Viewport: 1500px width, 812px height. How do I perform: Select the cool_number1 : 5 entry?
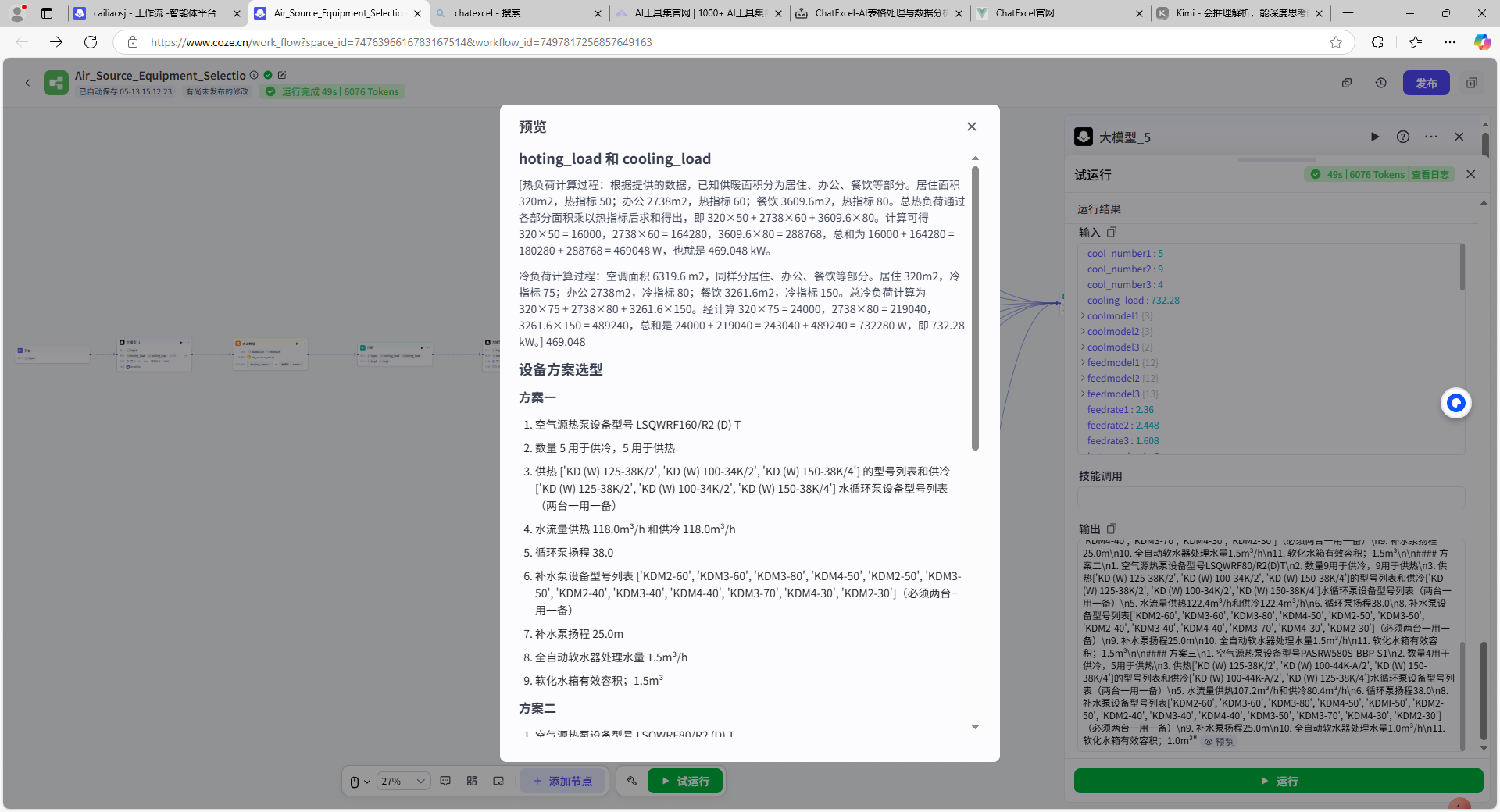(1125, 254)
